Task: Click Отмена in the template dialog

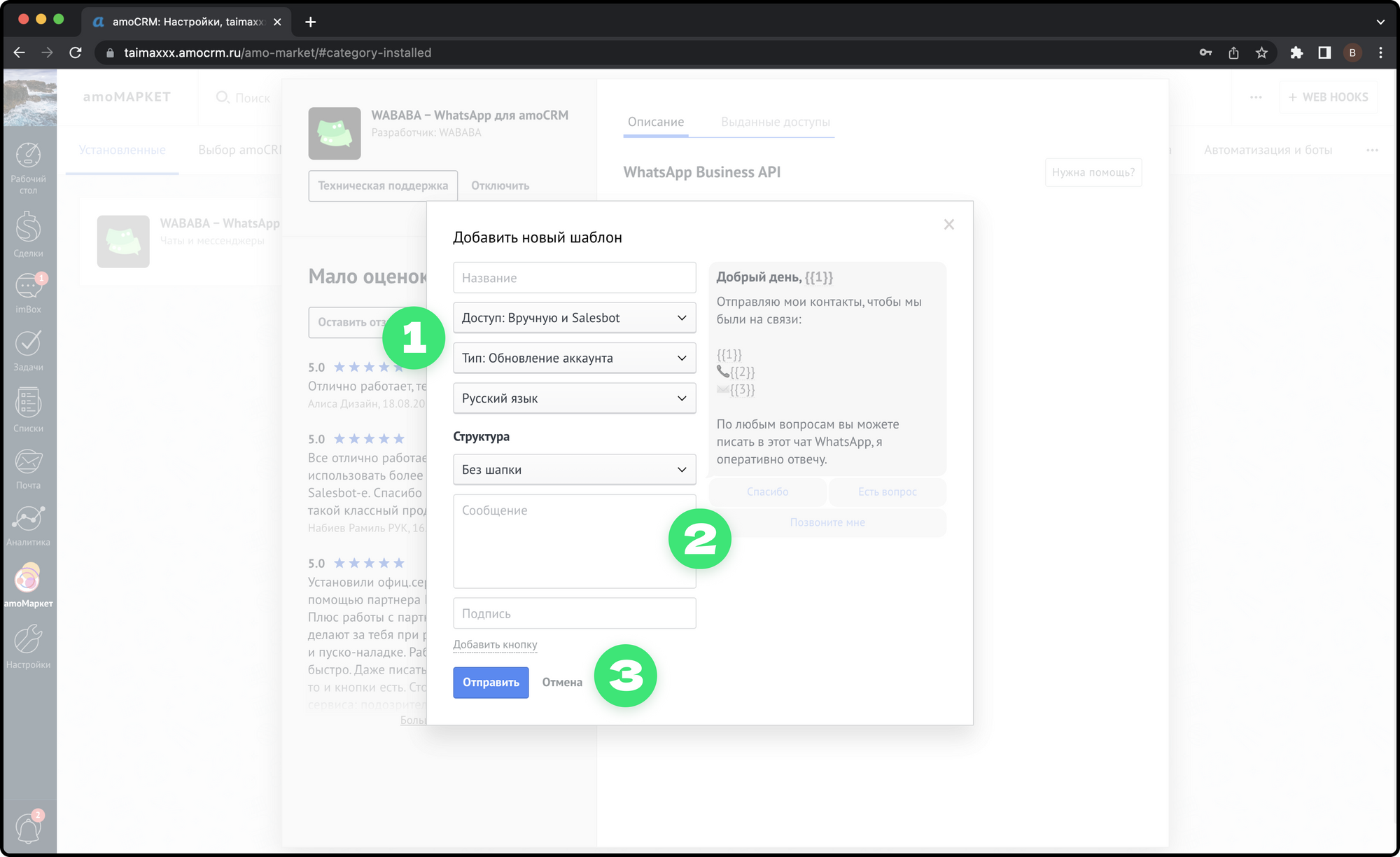Action: tap(562, 682)
